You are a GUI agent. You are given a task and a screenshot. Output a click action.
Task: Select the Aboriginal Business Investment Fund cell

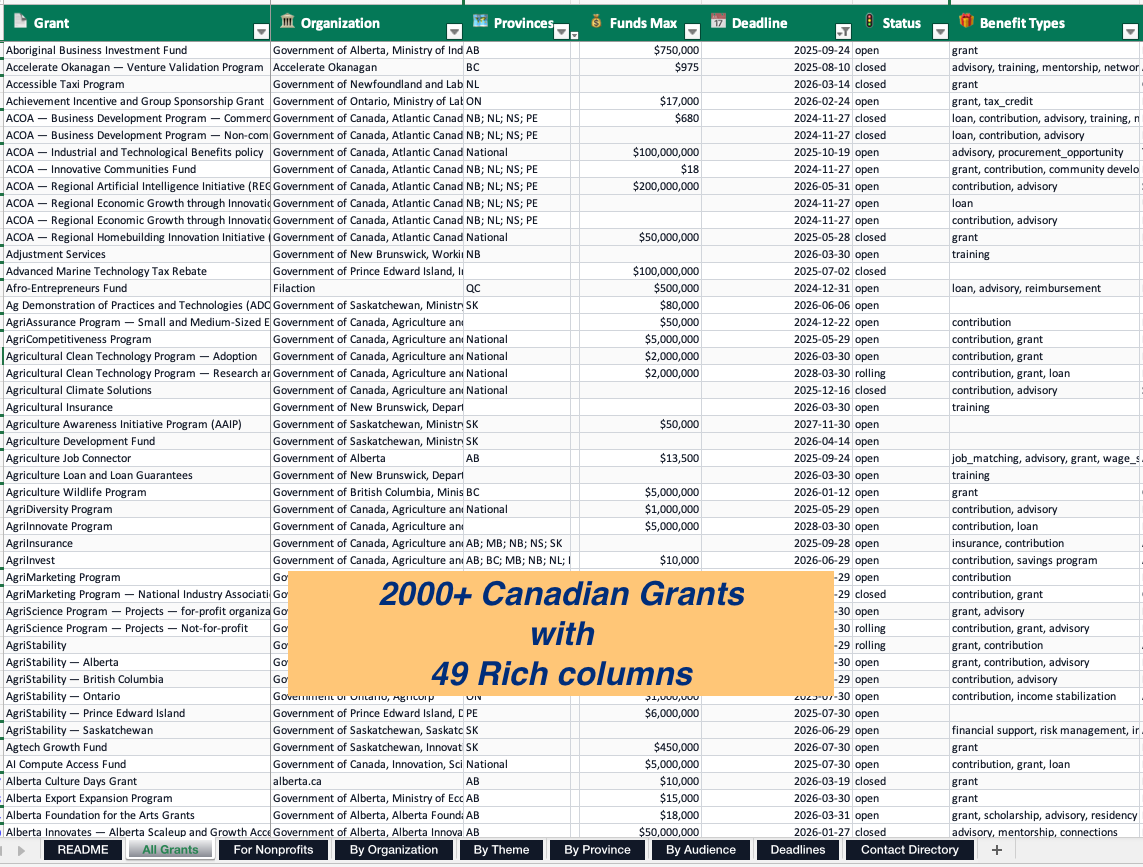(x=137, y=50)
